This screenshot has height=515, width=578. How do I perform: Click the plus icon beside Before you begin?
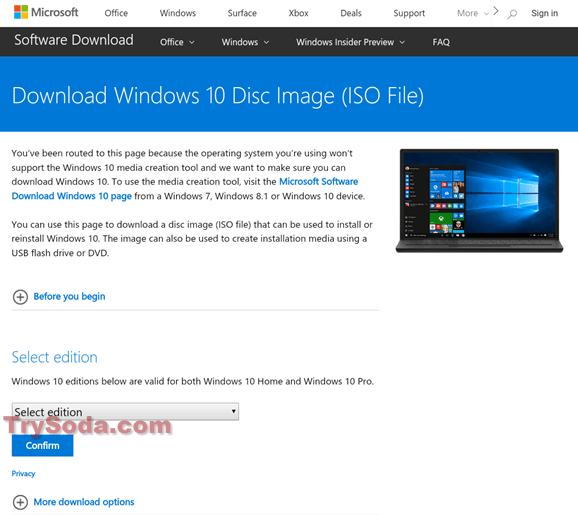[x=20, y=297]
